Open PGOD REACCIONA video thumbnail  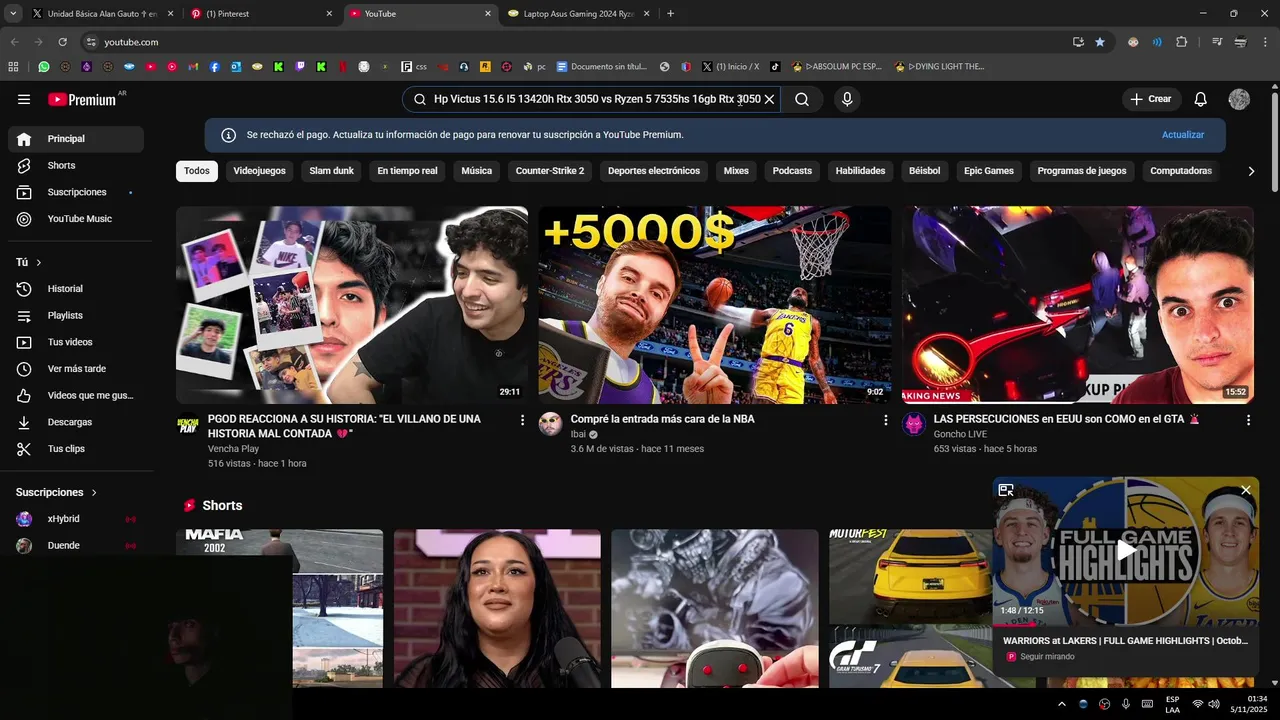click(x=352, y=305)
